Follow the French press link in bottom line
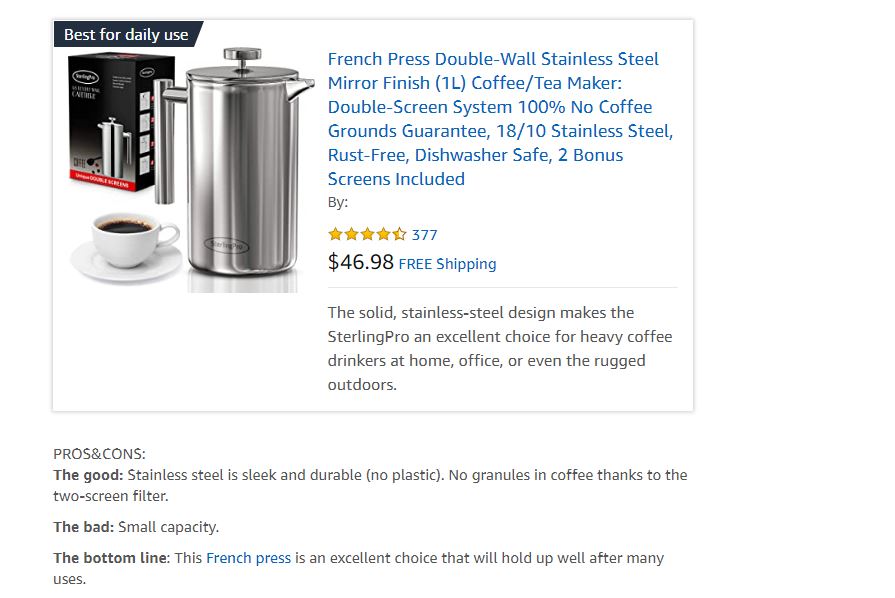 click(248, 558)
